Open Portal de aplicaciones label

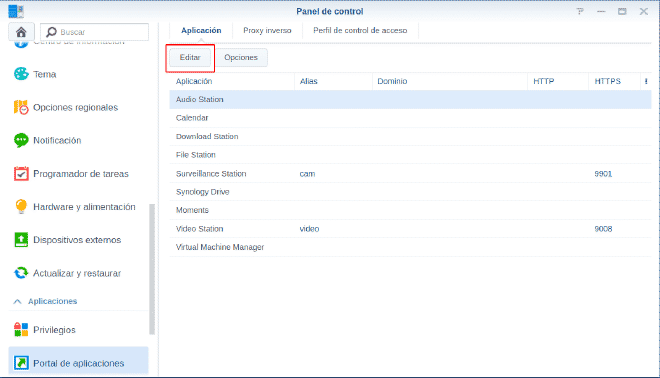pyautogui.click(x=79, y=363)
